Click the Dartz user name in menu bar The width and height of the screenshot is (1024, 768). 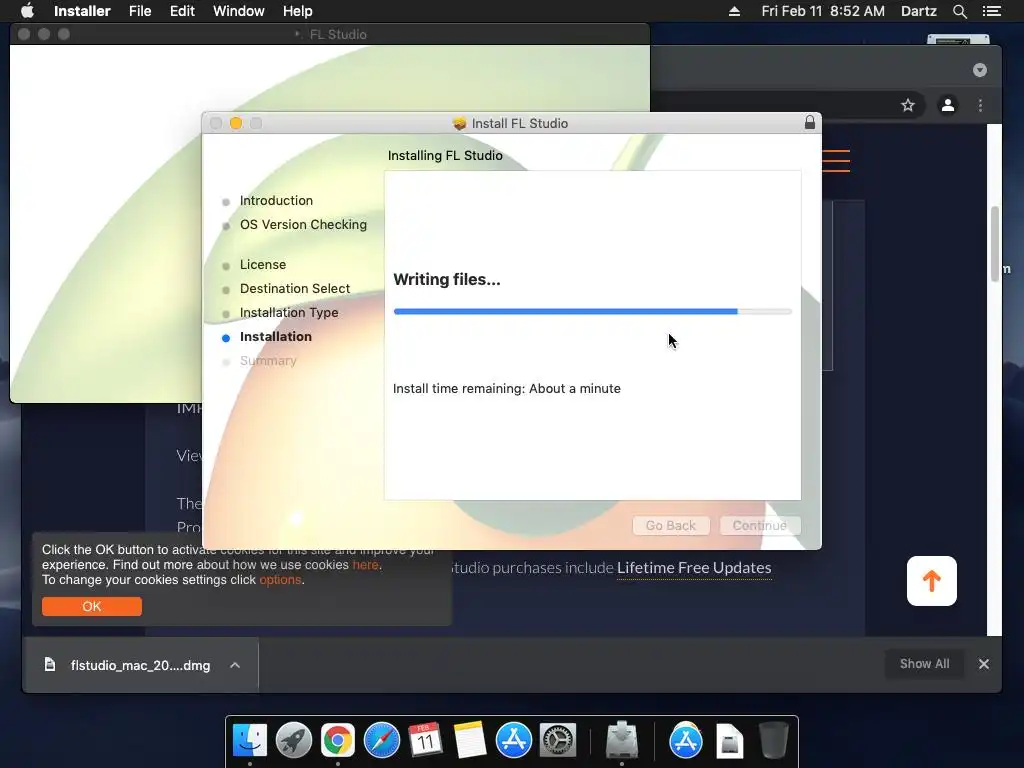click(918, 11)
